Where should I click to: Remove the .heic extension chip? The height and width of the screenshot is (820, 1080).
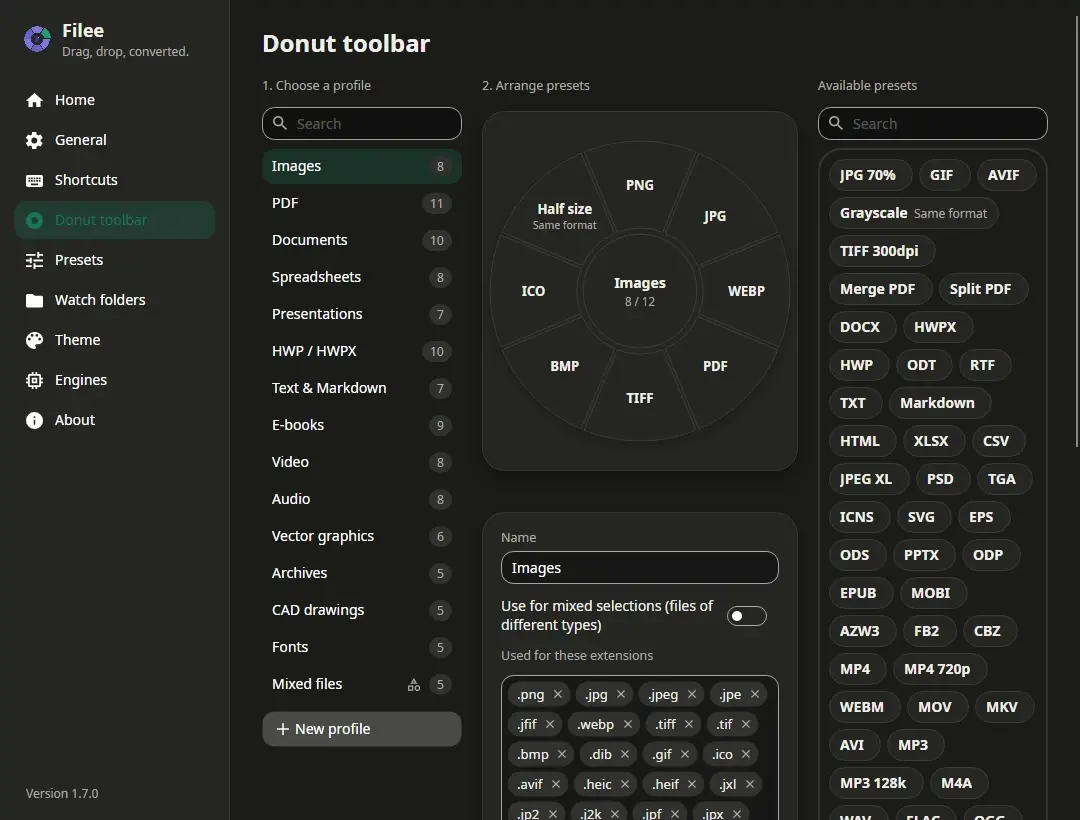tap(625, 784)
